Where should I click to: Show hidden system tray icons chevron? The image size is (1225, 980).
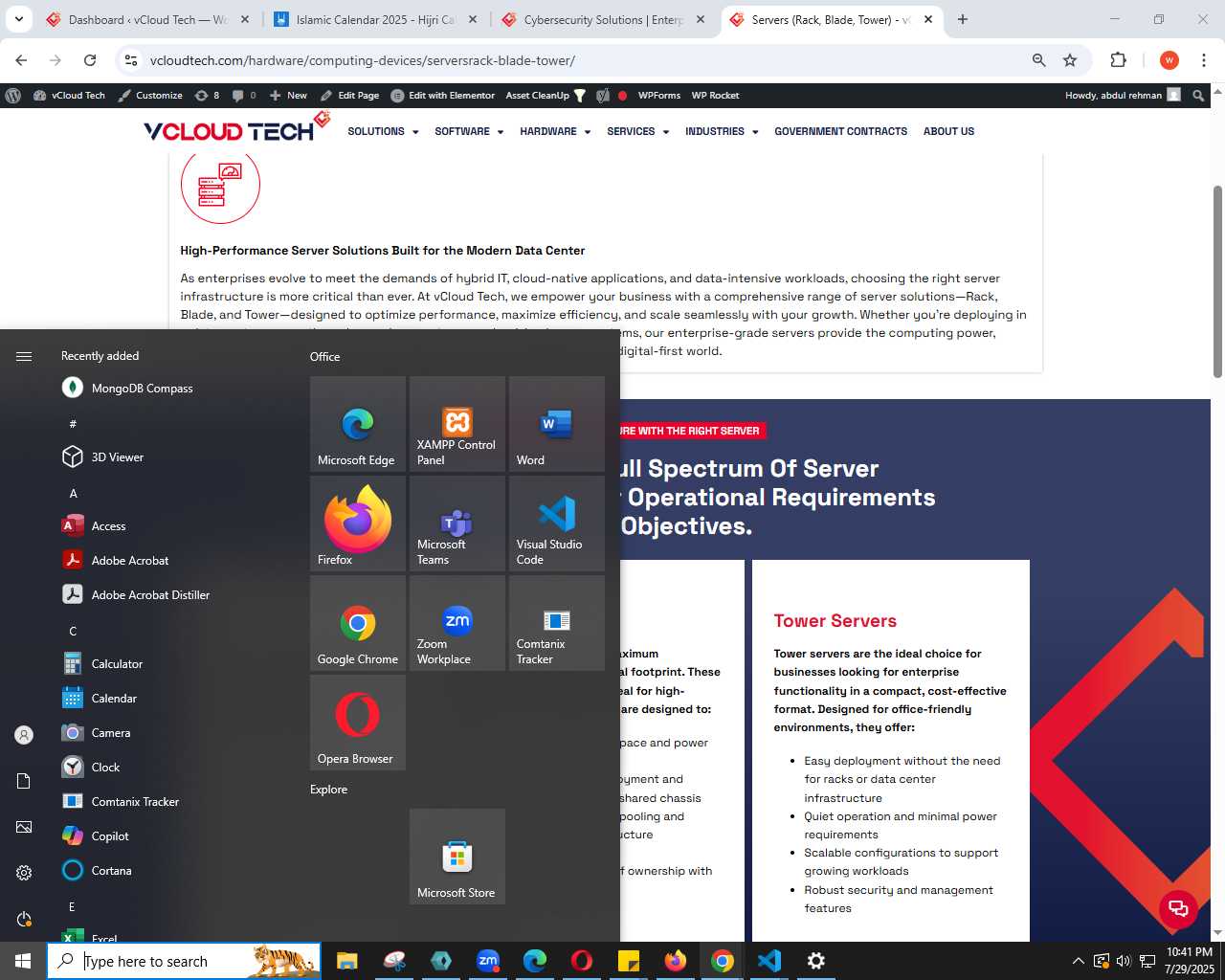1078,961
